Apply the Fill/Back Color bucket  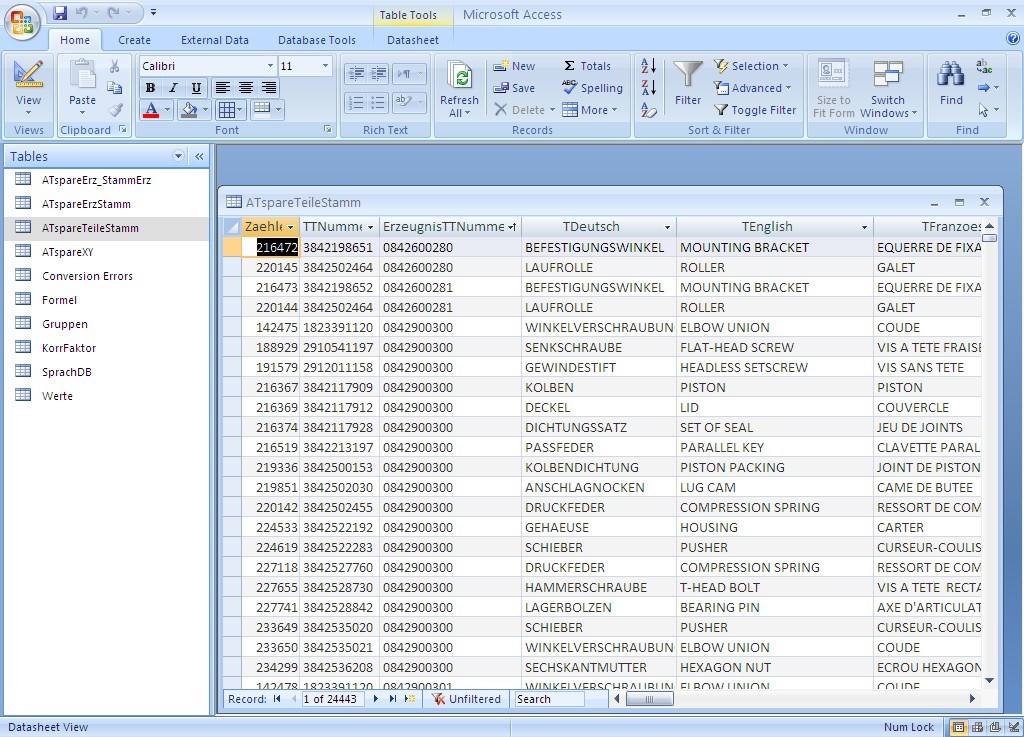189,110
